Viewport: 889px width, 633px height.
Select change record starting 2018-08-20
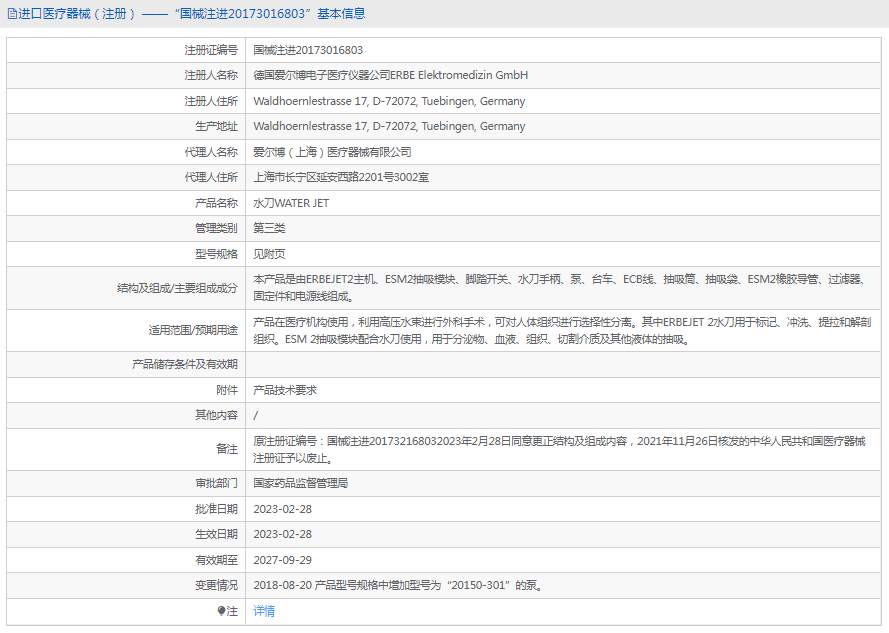pos(398,585)
